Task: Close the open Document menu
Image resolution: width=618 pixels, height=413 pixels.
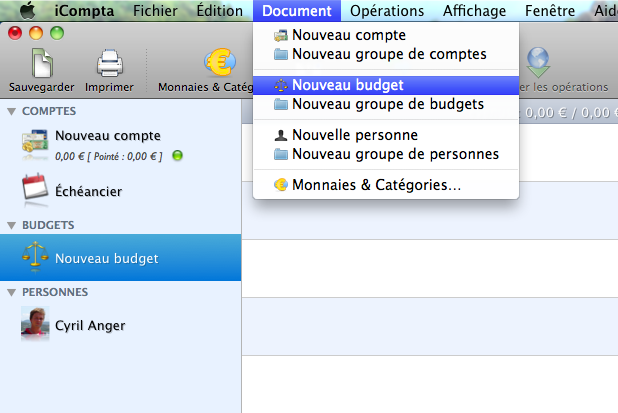Action: point(297,11)
